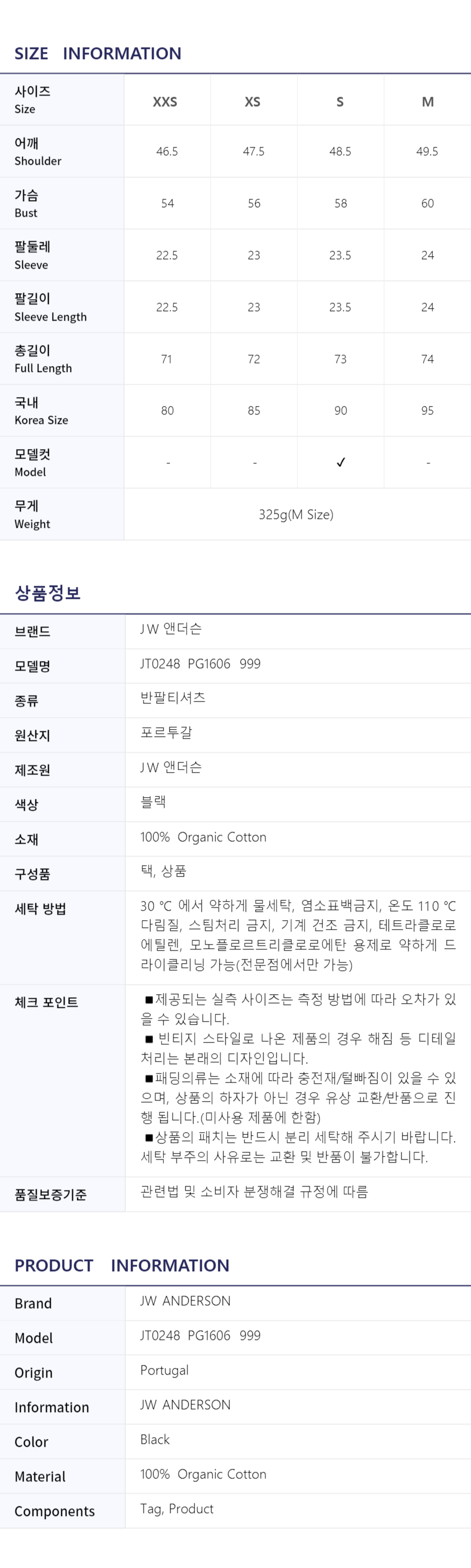Click the "품질보증기준" row label
471x1568 pixels.
click(51, 1194)
